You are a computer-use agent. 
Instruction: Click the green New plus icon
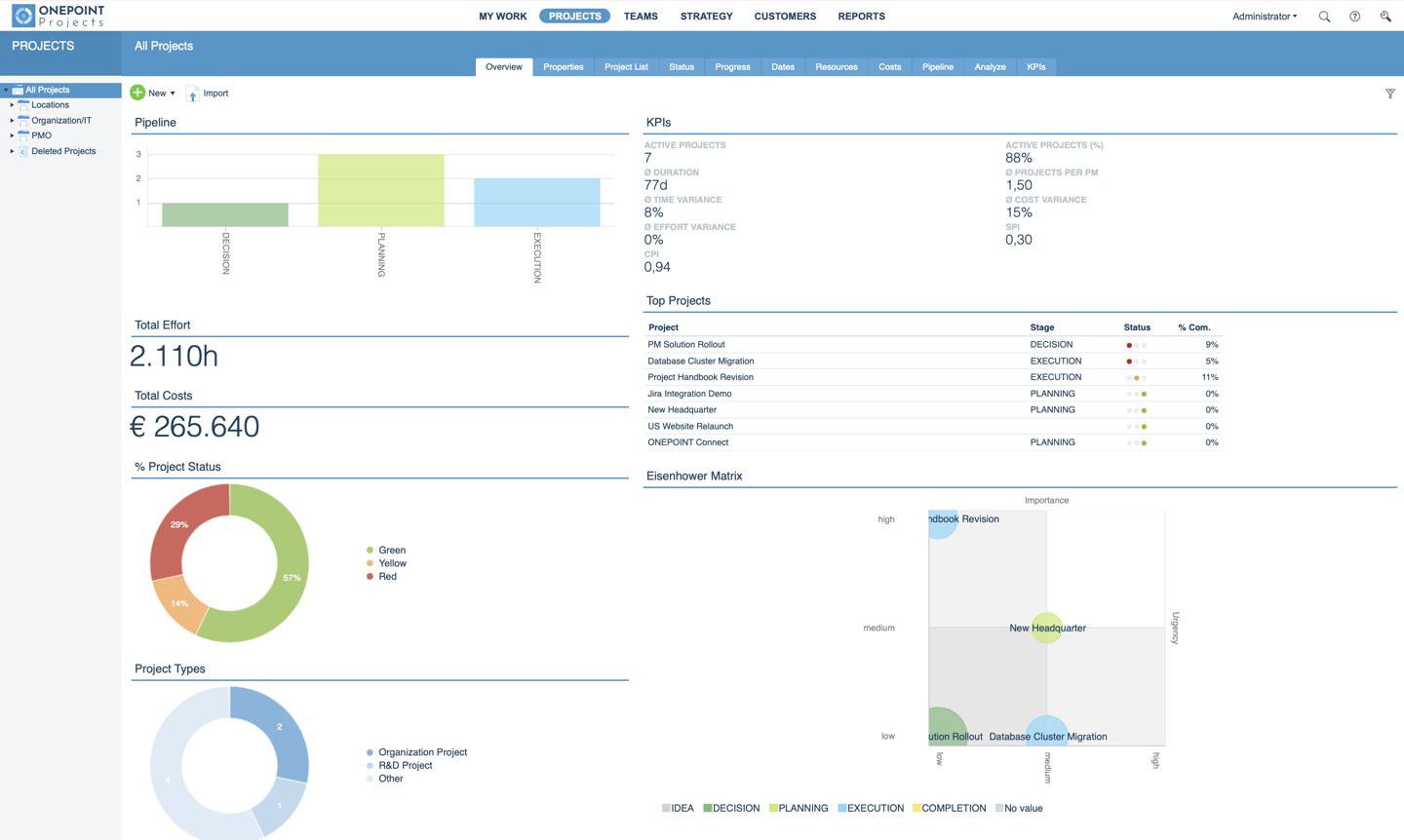pyautogui.click(x=137, y=93)
